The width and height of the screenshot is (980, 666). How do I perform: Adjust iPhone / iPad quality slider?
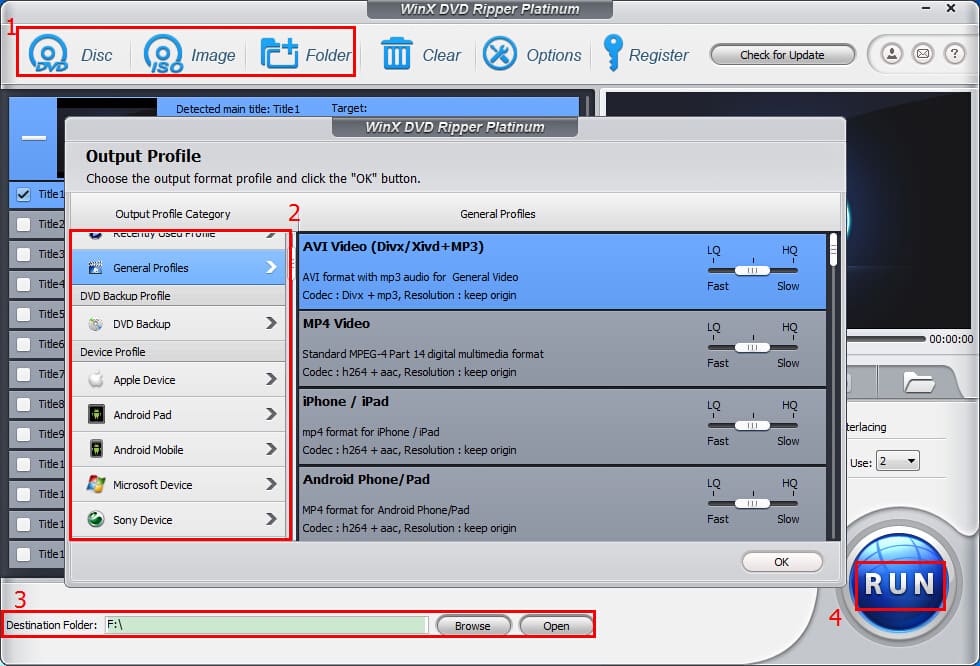tap(752, 425)
